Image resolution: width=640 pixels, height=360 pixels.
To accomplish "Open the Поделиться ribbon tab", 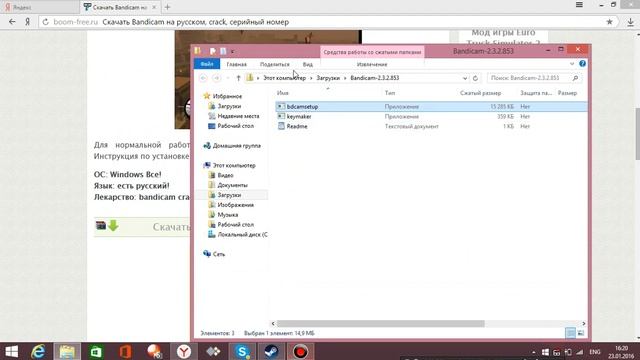I will [274, 64].
